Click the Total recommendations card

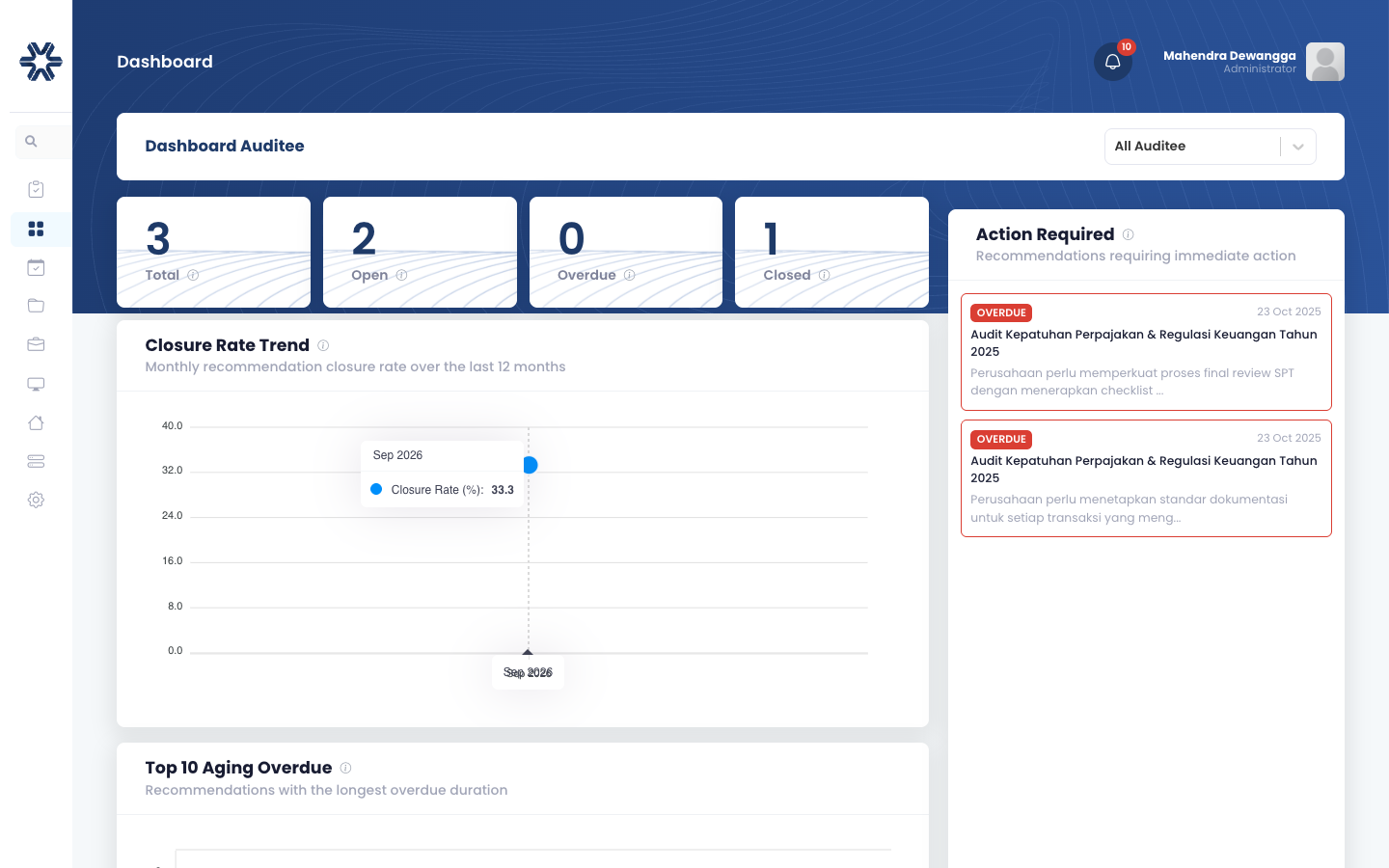(213, 253)
